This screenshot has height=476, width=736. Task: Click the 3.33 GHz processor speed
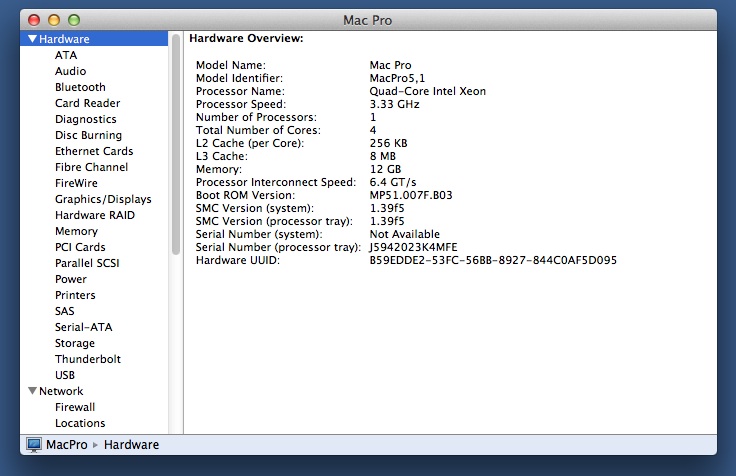click(x=394, y=104)
